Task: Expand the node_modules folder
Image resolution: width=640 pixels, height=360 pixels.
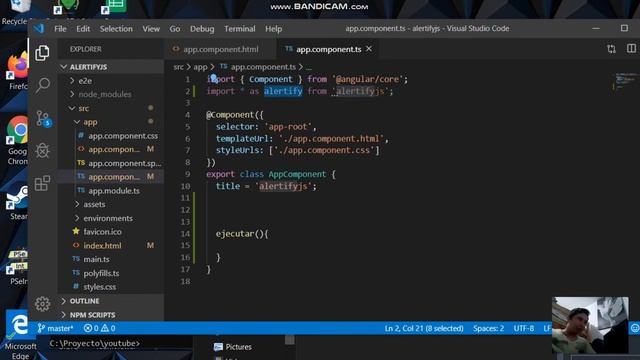Action: [x=111, y=94]
